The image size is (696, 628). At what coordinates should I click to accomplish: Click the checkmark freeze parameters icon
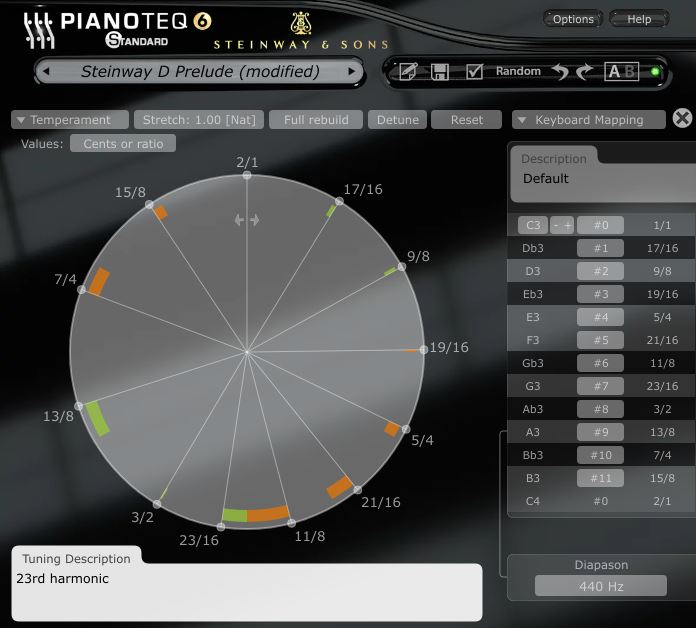click(474, 71)
